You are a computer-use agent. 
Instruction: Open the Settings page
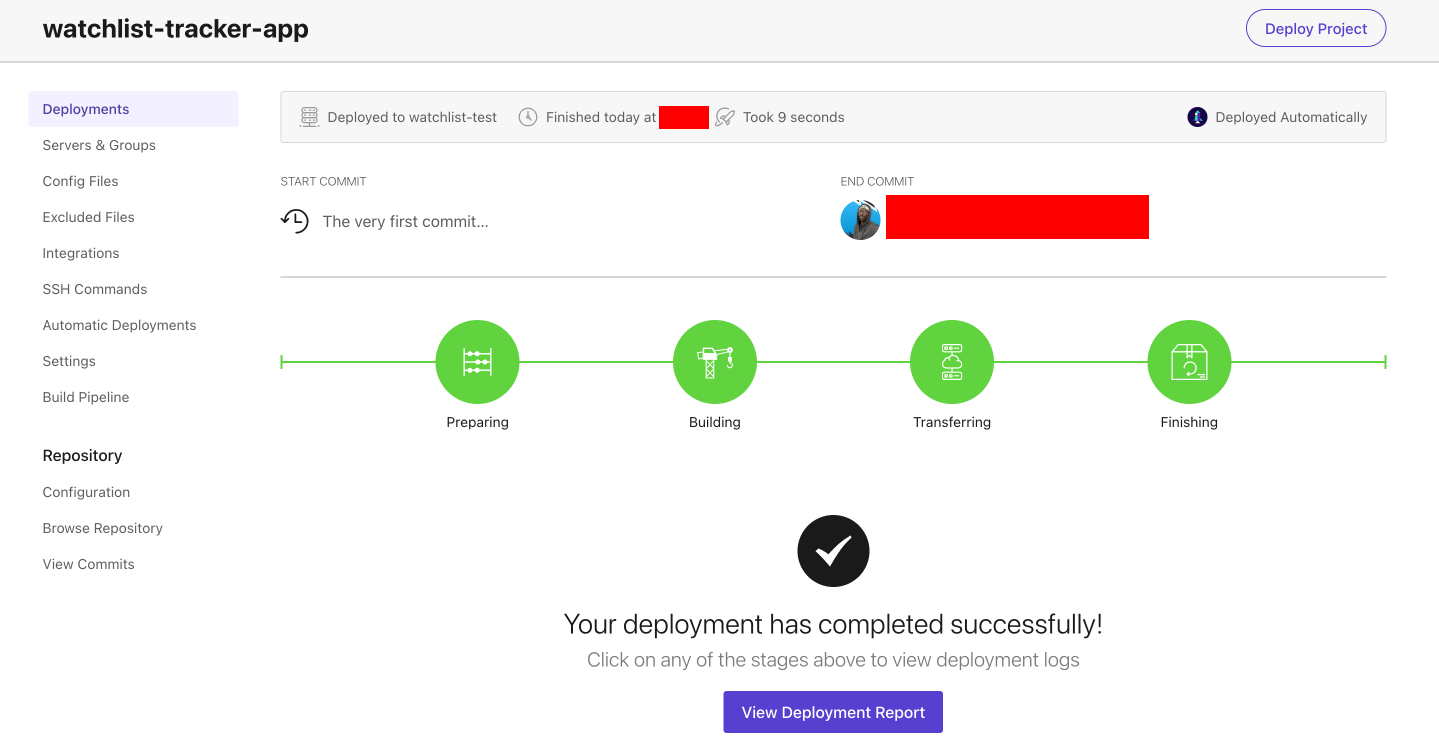(68, 361)
